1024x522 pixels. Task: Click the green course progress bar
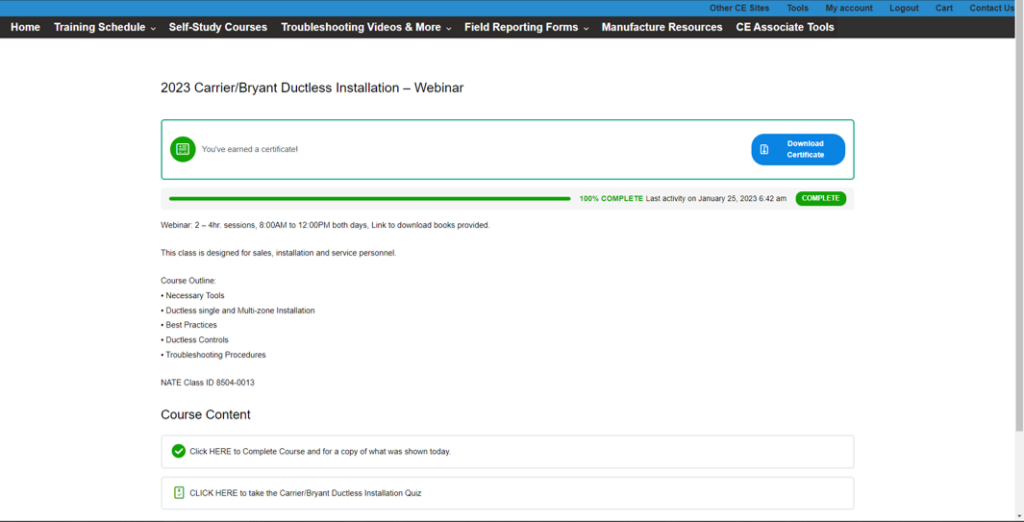[x=370, y=199]
